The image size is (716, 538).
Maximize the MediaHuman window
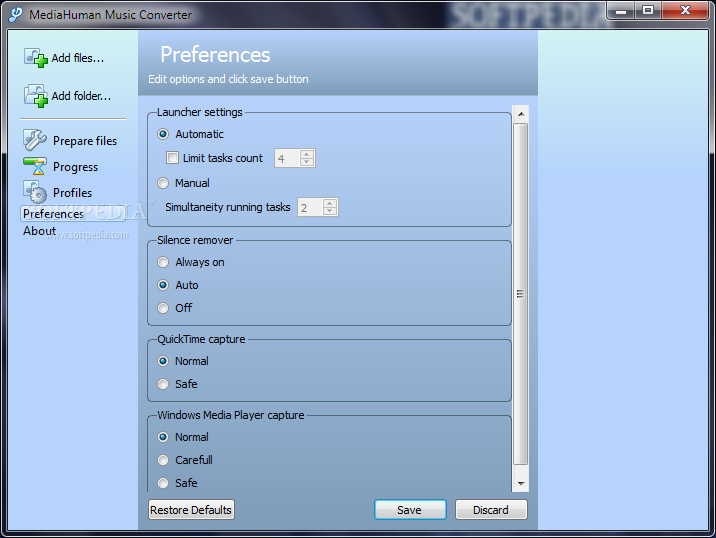[648, 11]
